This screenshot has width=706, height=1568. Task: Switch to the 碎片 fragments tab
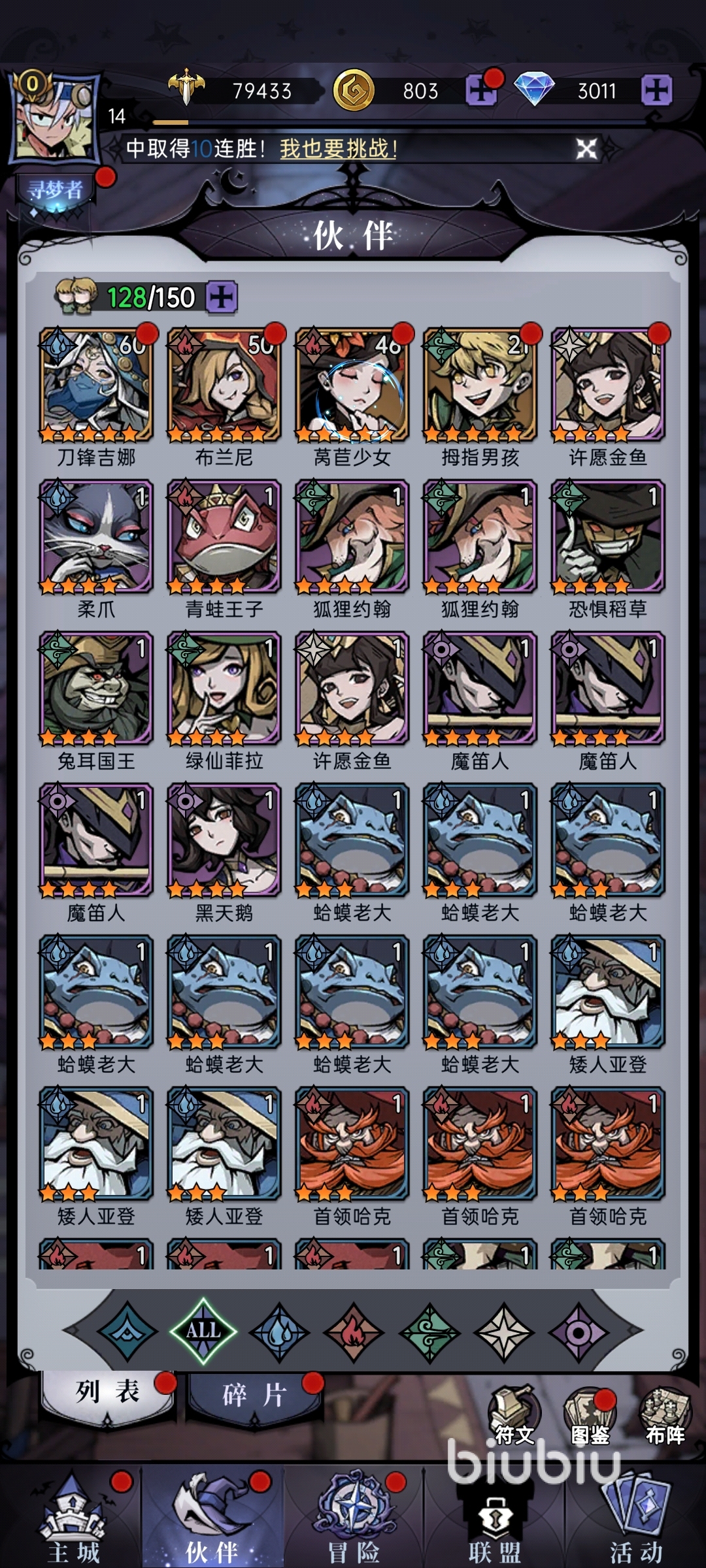click(x=254, y=1395)
